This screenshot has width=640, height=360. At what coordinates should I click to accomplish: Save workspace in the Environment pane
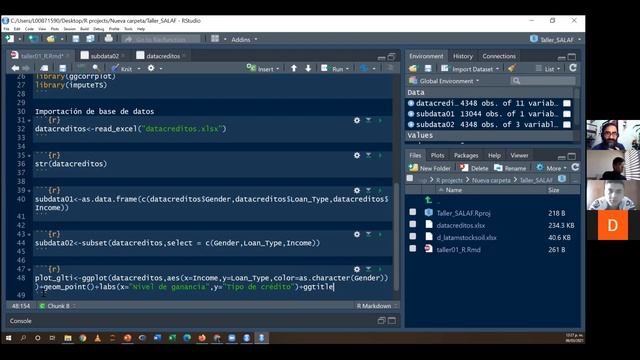428,69
